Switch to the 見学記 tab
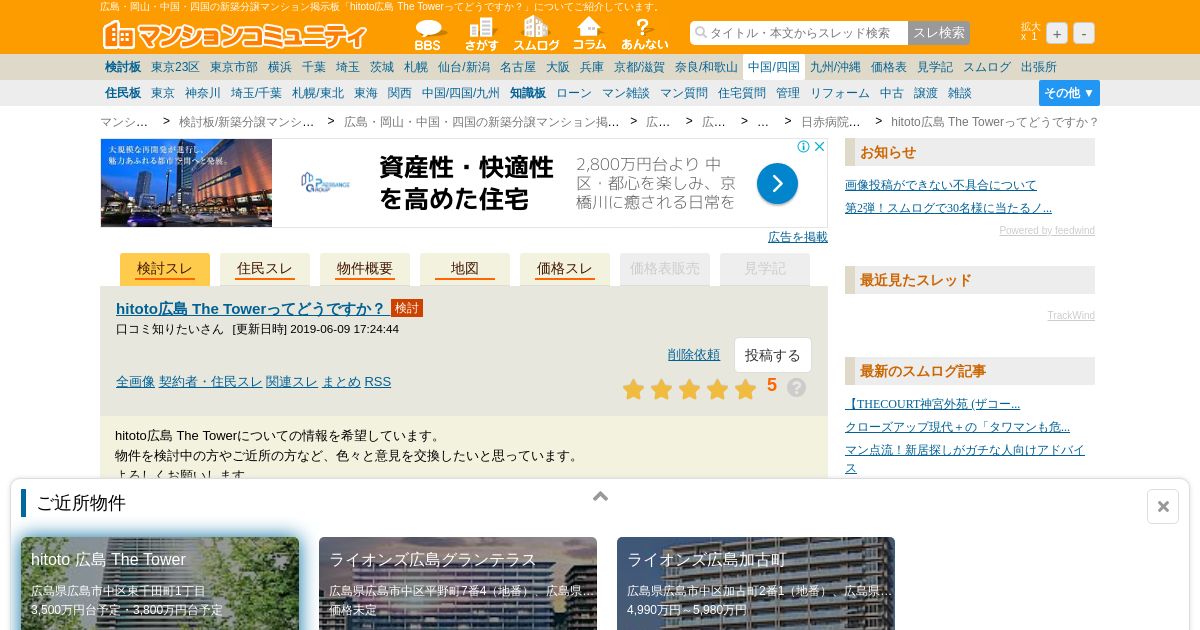The image size is (1200, 630). [765, 269]
